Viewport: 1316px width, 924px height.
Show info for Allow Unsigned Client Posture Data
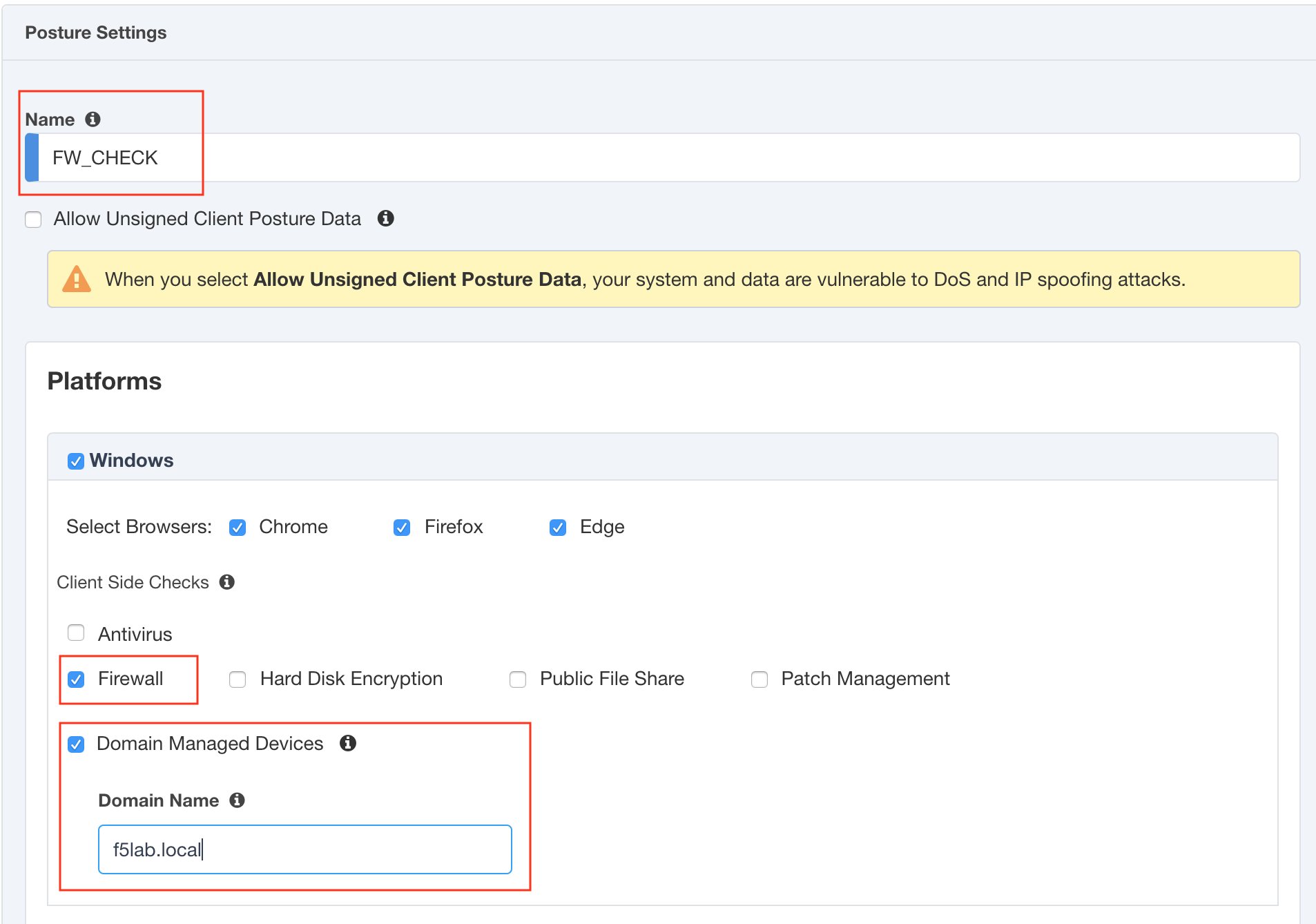click(385, 218)
